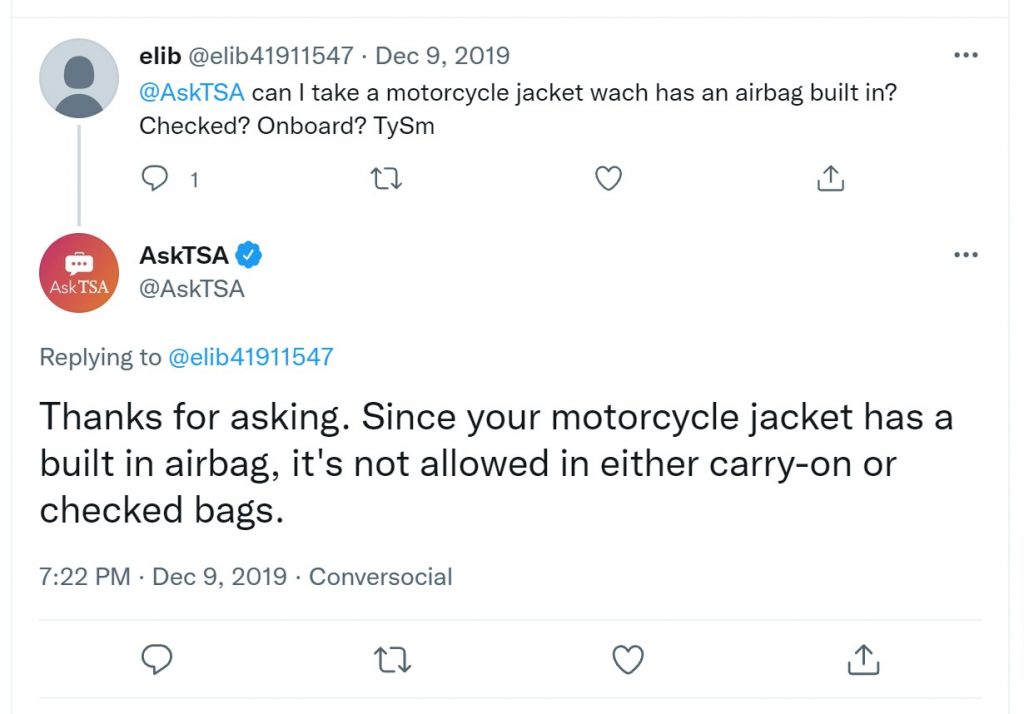Screen dimensions: 1024x714
Task: Reply to AskTSA's answer tweet
Action: [157, 659]
